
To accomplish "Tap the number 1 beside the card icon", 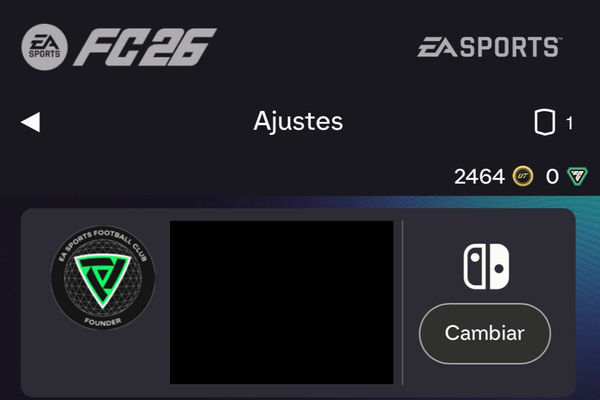I will 569,123.
